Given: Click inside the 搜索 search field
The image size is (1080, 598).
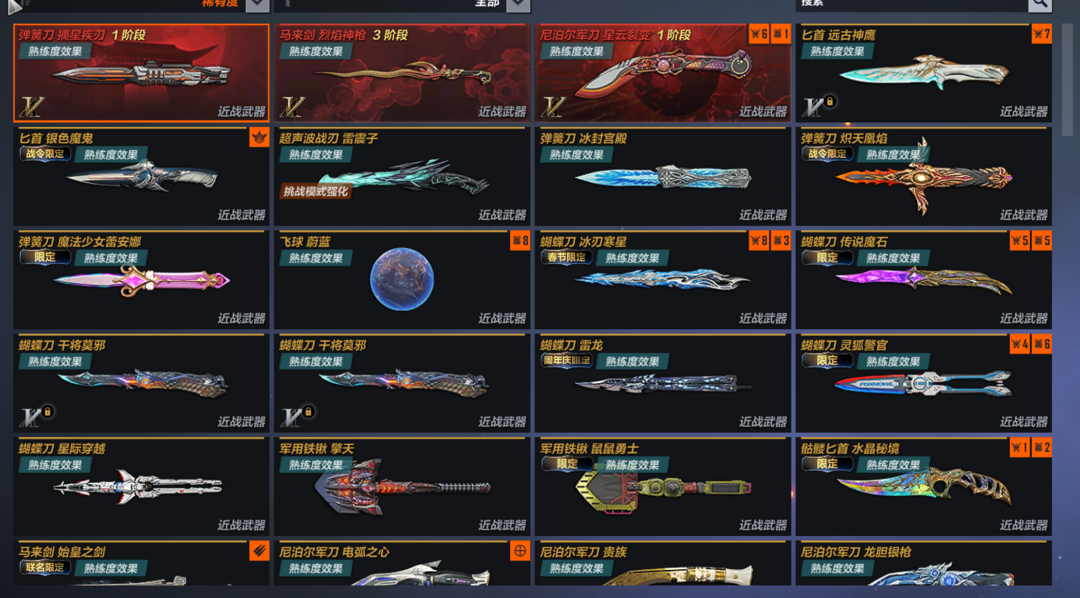Looking at the screenshot, I should tap(911, 4).
